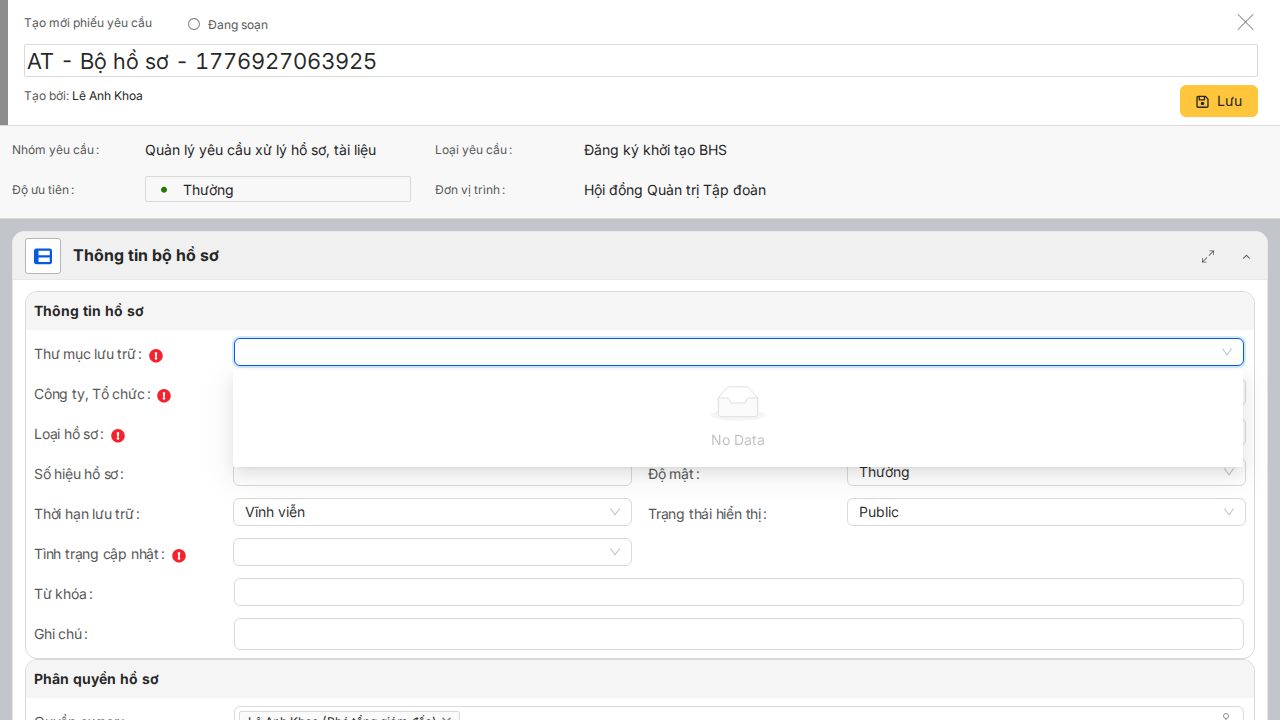
Task: Click warning icon next to Tình trạng cập nhật
Action: [179, 555]
